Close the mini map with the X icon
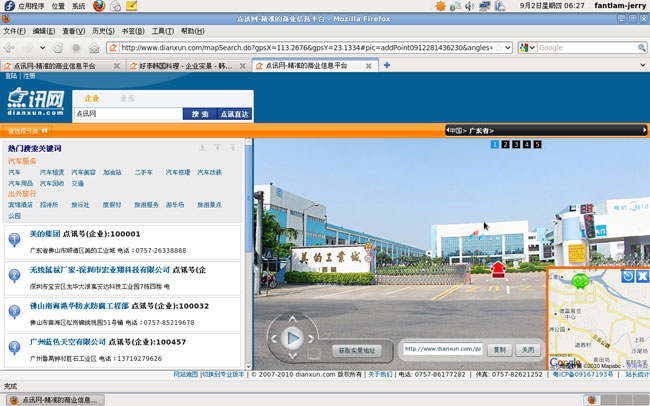Screen dimensions: 650x406 (642, 276)
